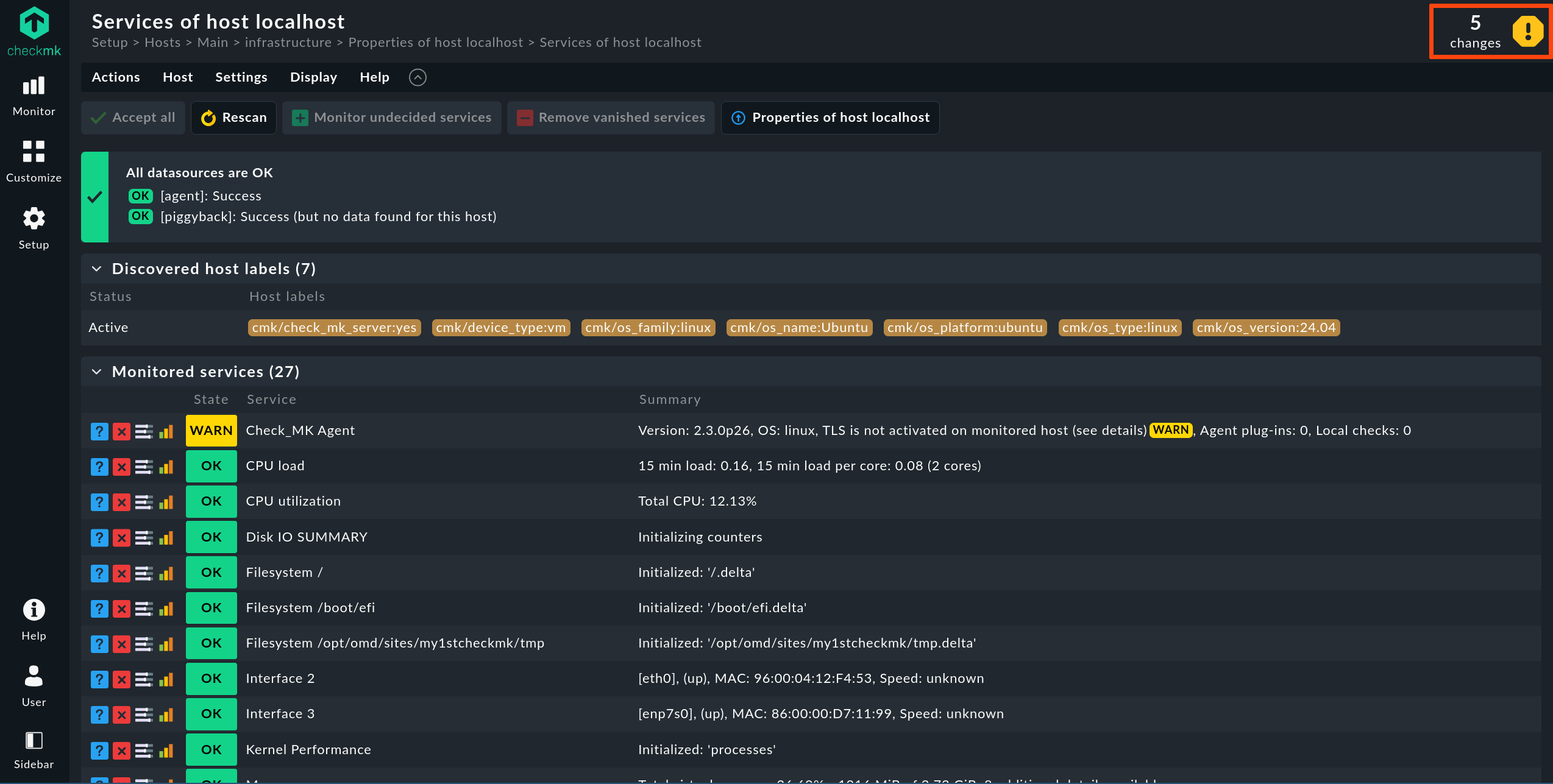Move CPU load to undecided services

(99, 467)
